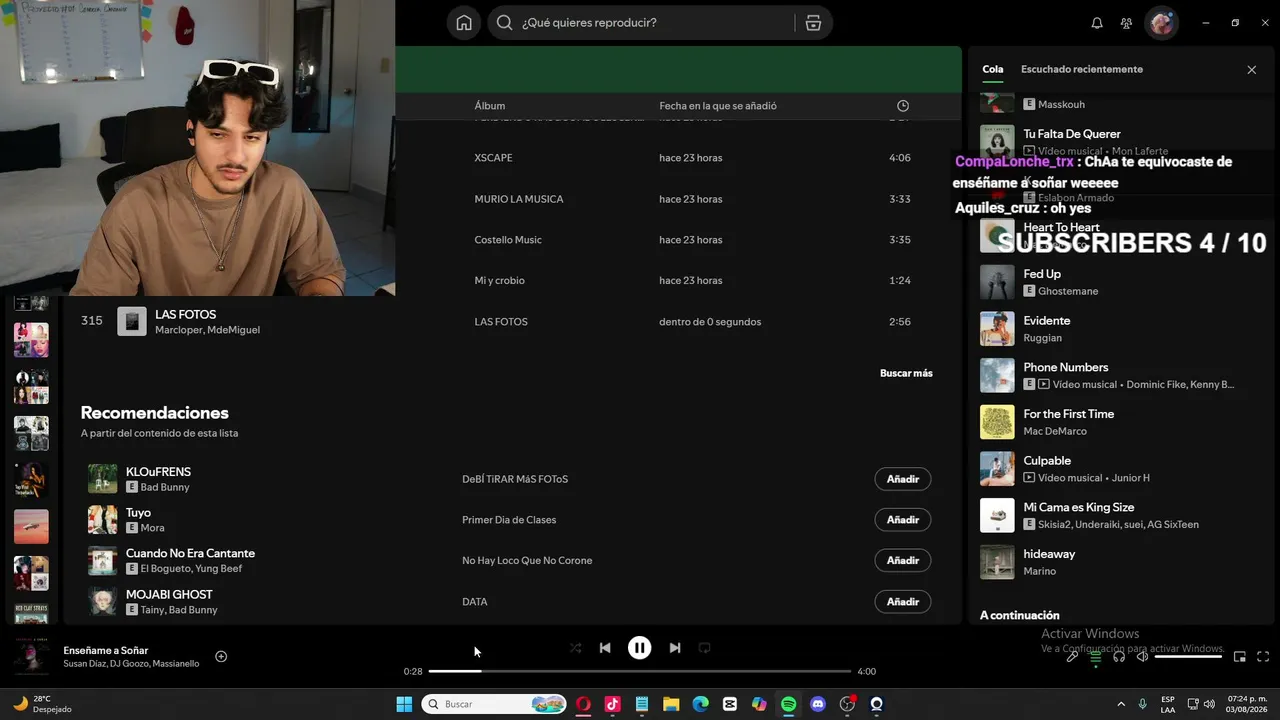
Task: Close the queue panel with the X
Action: click(x=1251, y=70)
